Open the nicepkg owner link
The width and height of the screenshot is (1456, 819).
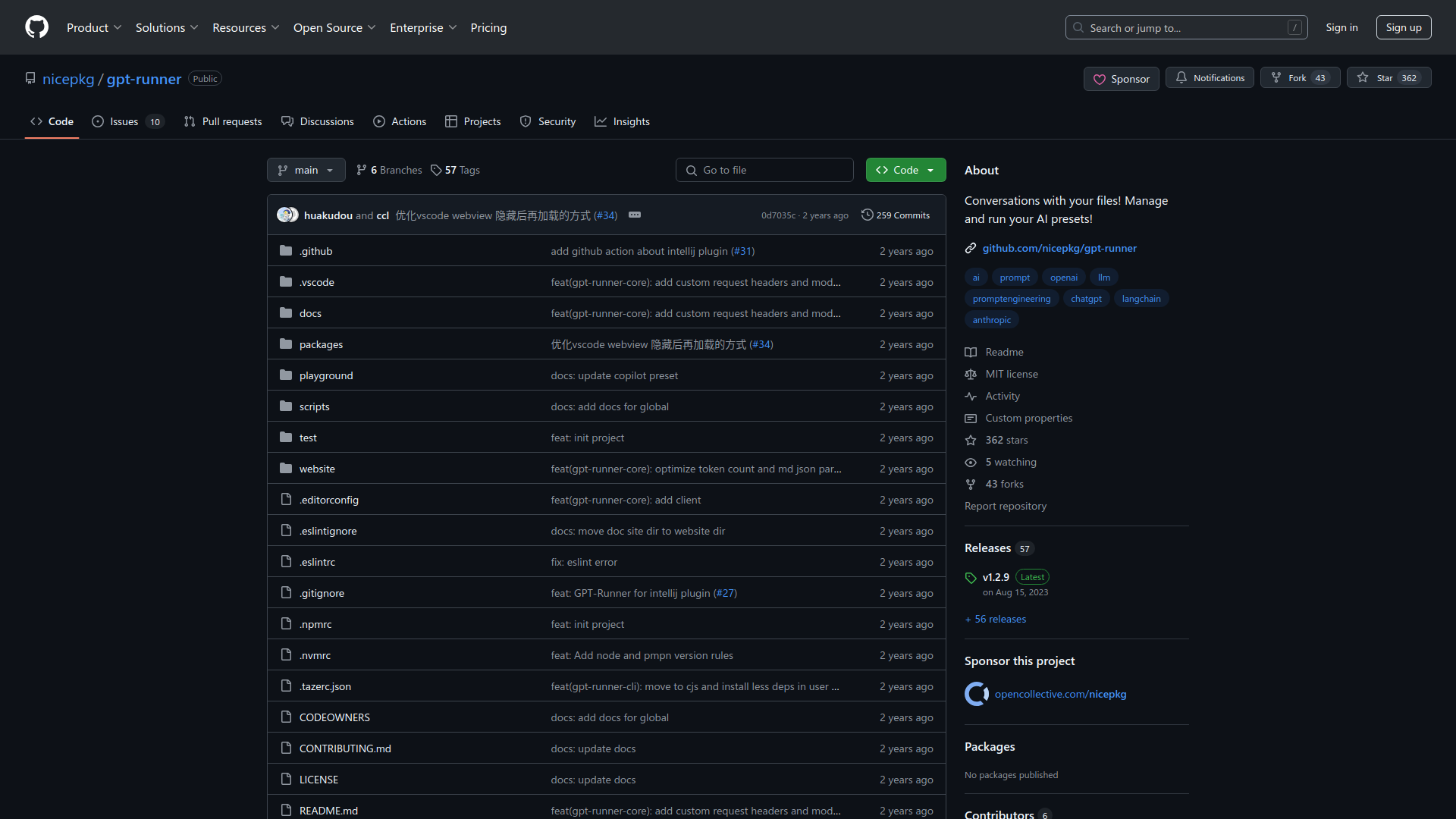68,79
